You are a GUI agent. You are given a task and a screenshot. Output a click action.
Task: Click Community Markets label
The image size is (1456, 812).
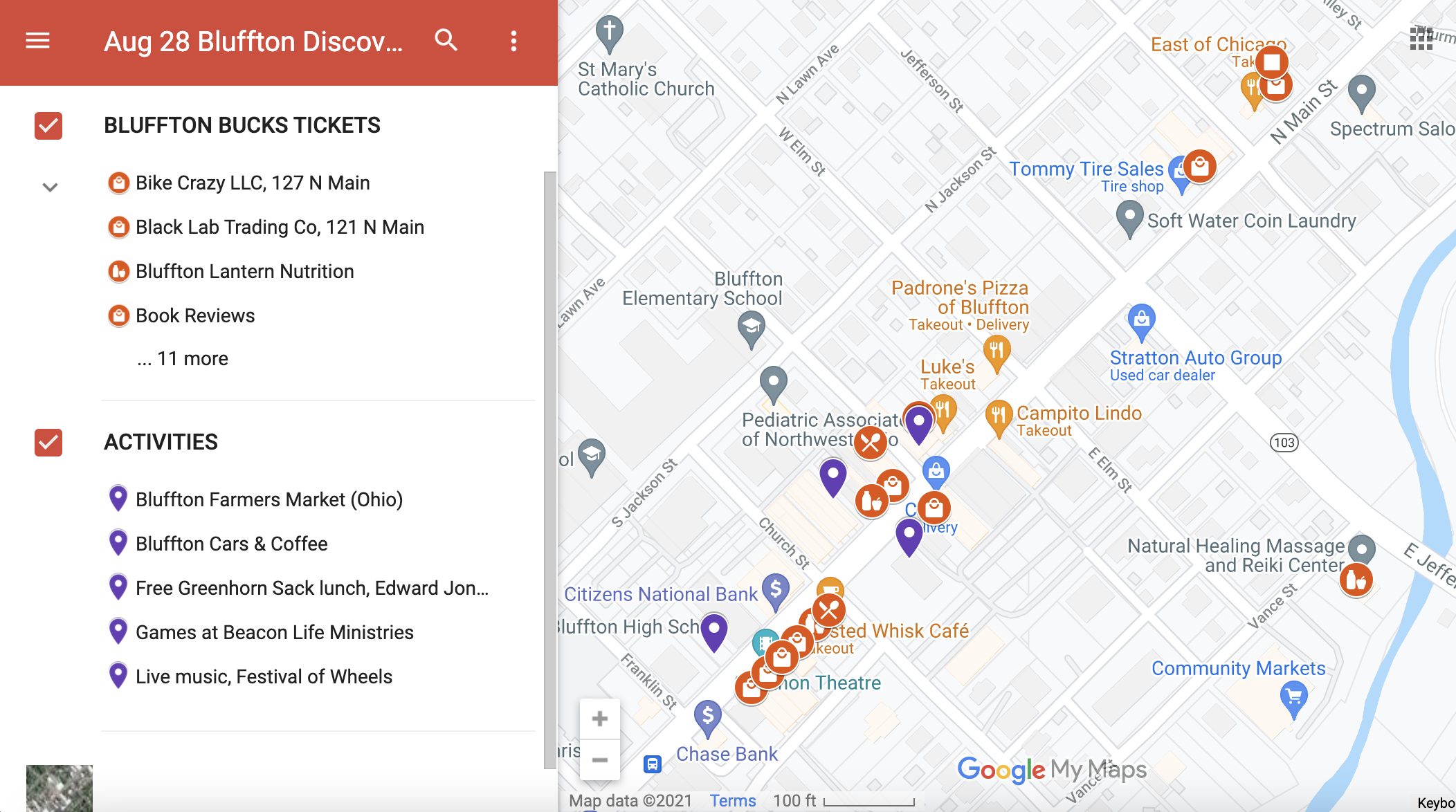click(x=1239, y=668)
